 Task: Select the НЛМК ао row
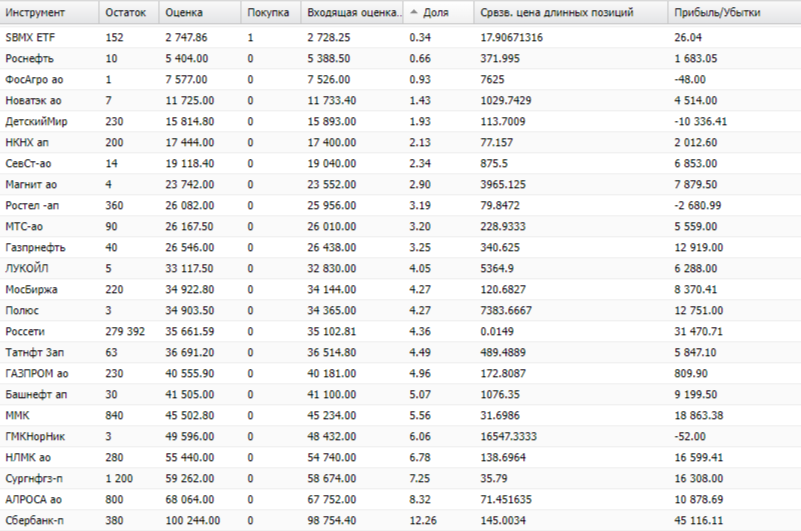[x=400, y=457]
